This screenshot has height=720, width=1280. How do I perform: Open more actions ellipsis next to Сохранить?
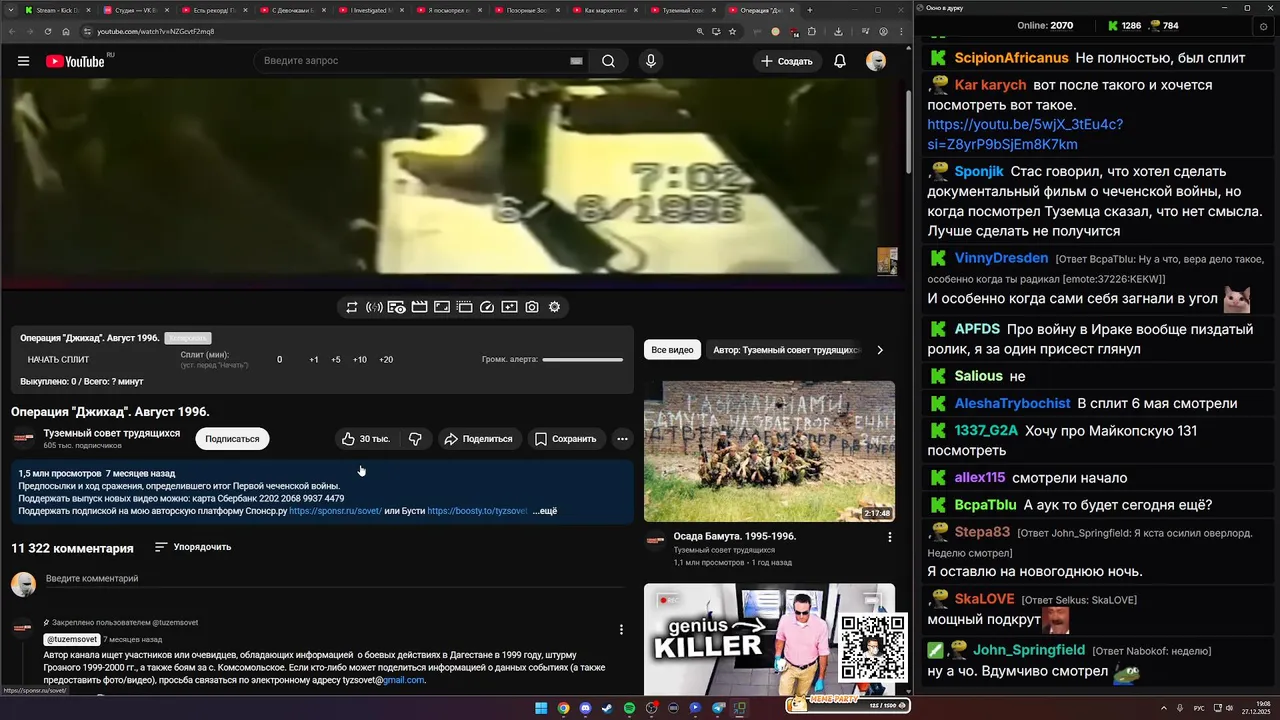[622, 439]
